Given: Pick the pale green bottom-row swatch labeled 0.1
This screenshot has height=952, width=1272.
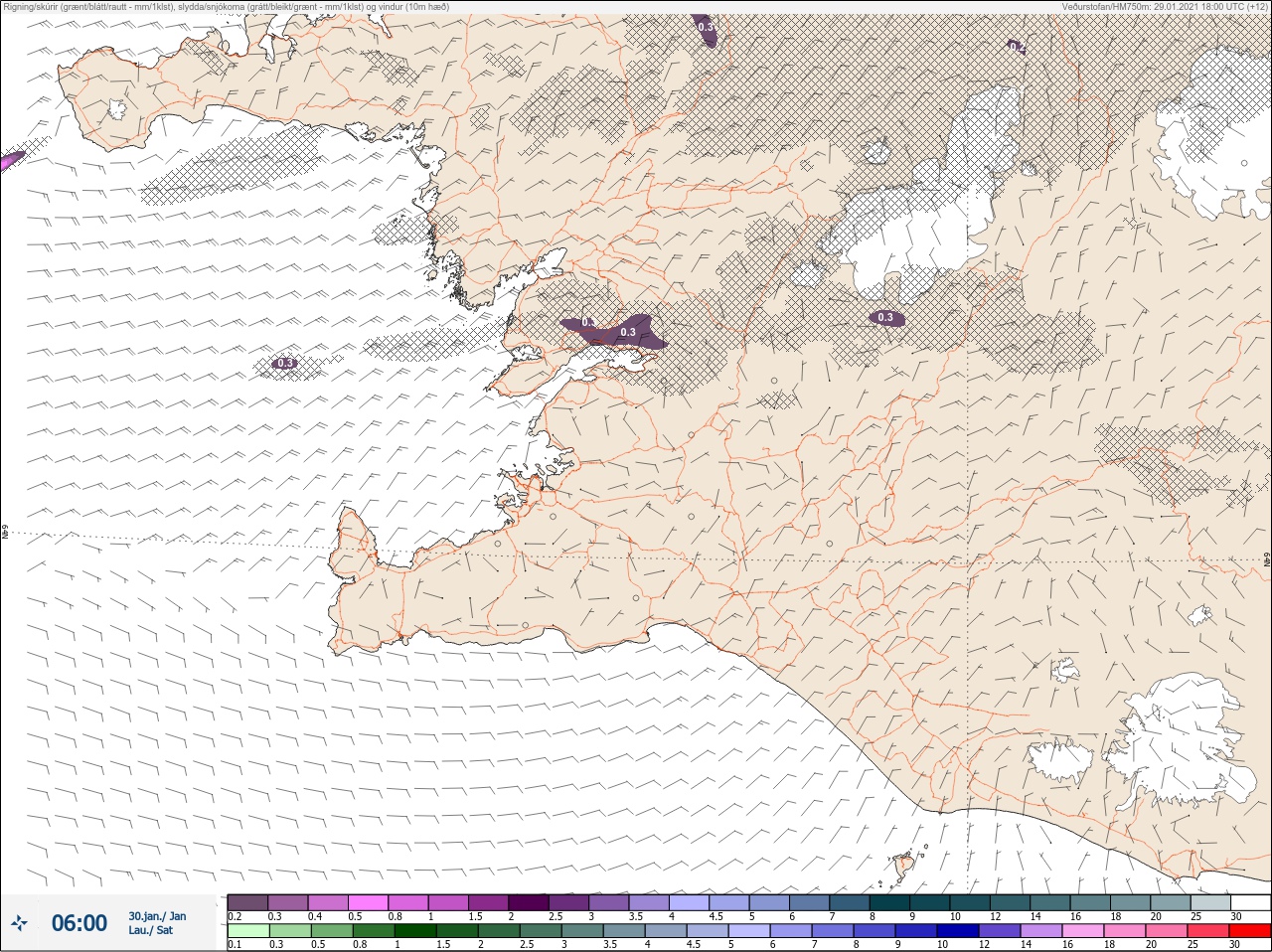Looking at the screenshot, I should [x=247, y=931].
